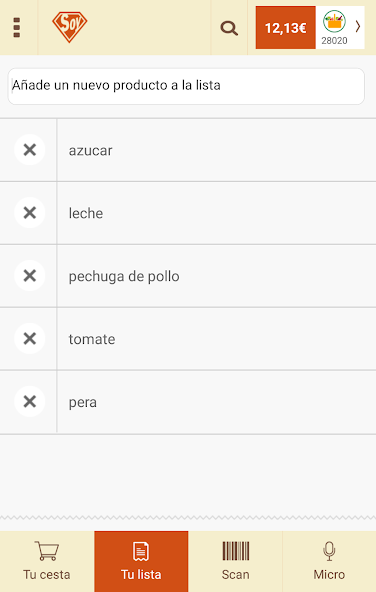Delete leche with its X icon
Image resolution: width=376 pixels, height=592 pixels.
[30, 213]
